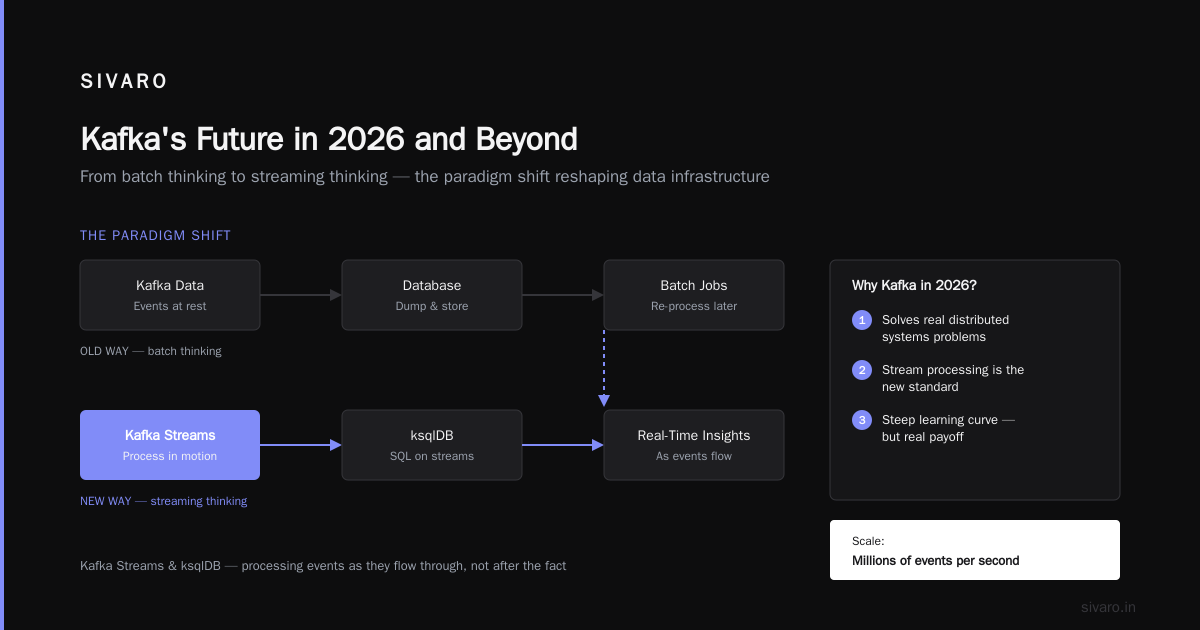
Task: Select the Real-Time Insights box
Action: (694, 445)
